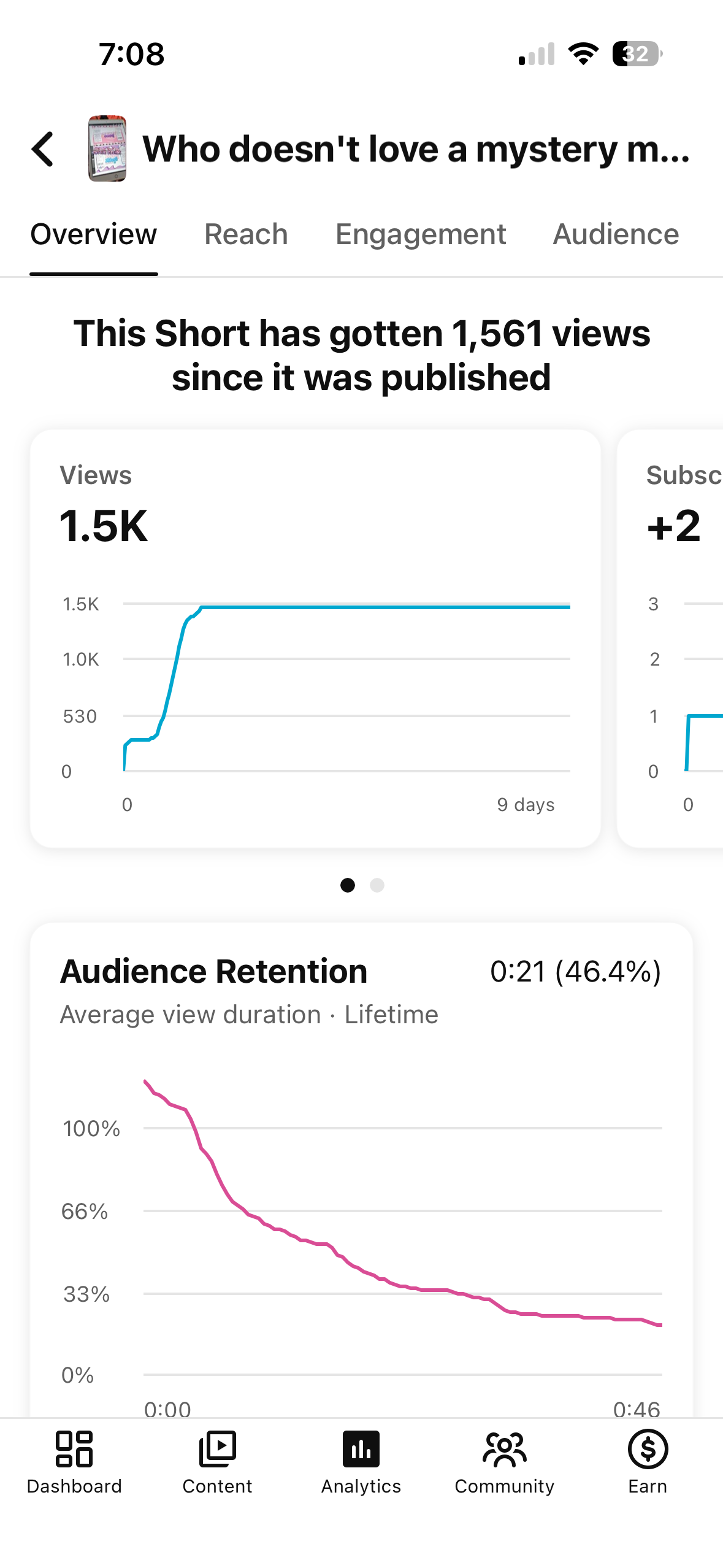The width and height of the screenshot is (723, 1568).
Task: Switch to the Audience tab
Action: (x=616, y=234)
